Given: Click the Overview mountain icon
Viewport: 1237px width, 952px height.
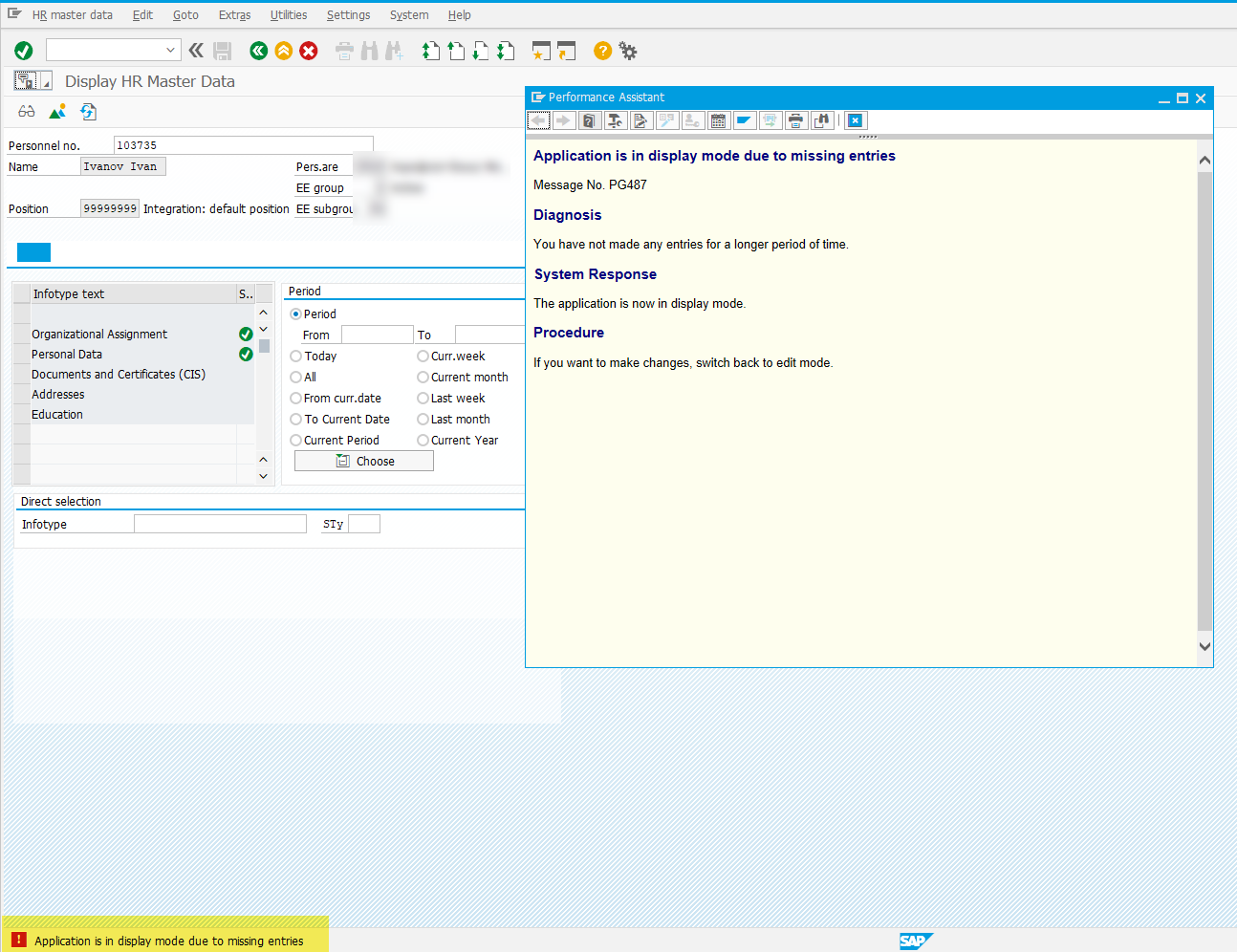Looking at the screenshot, I should [57, 112].
